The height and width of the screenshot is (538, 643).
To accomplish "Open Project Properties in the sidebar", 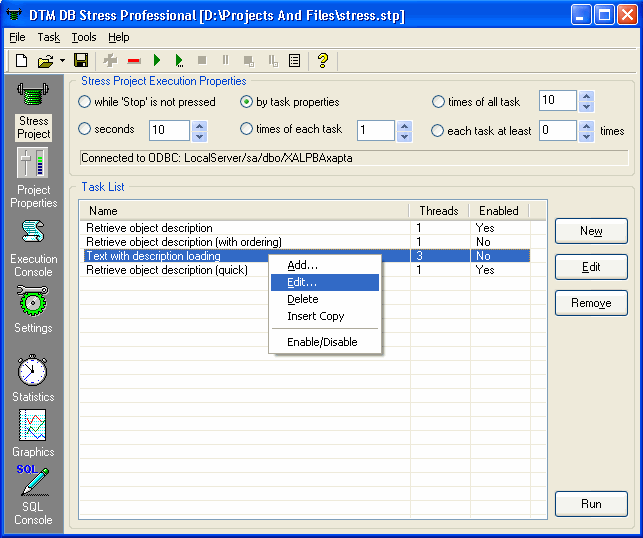I will (33, 178).
